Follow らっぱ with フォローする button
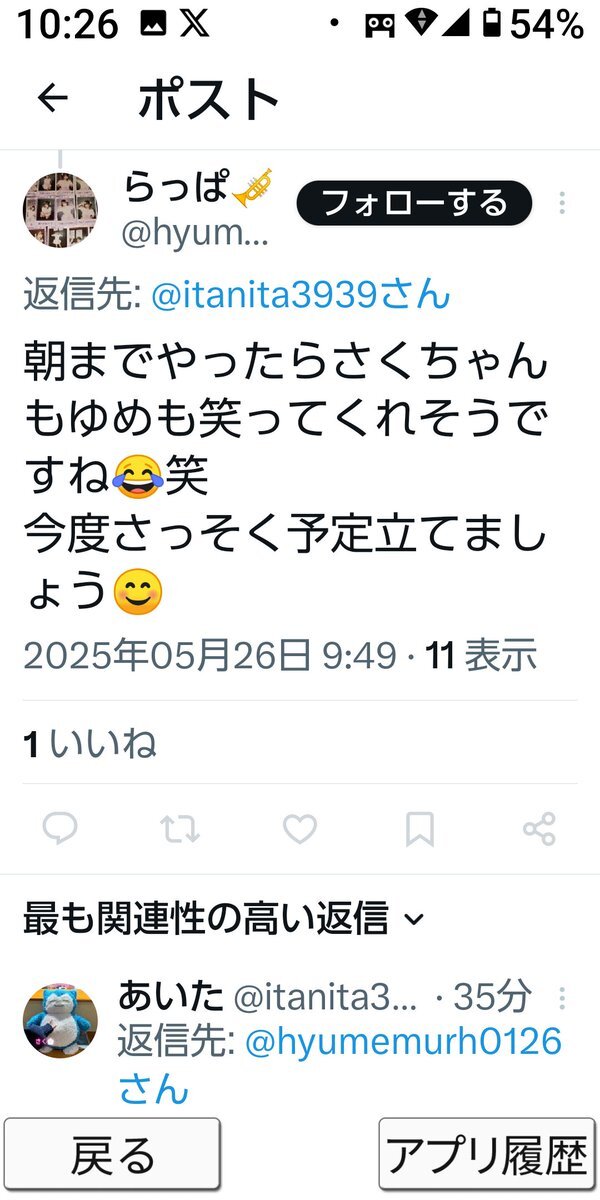This screenshot has width=600, height=1200. (414, 204)
